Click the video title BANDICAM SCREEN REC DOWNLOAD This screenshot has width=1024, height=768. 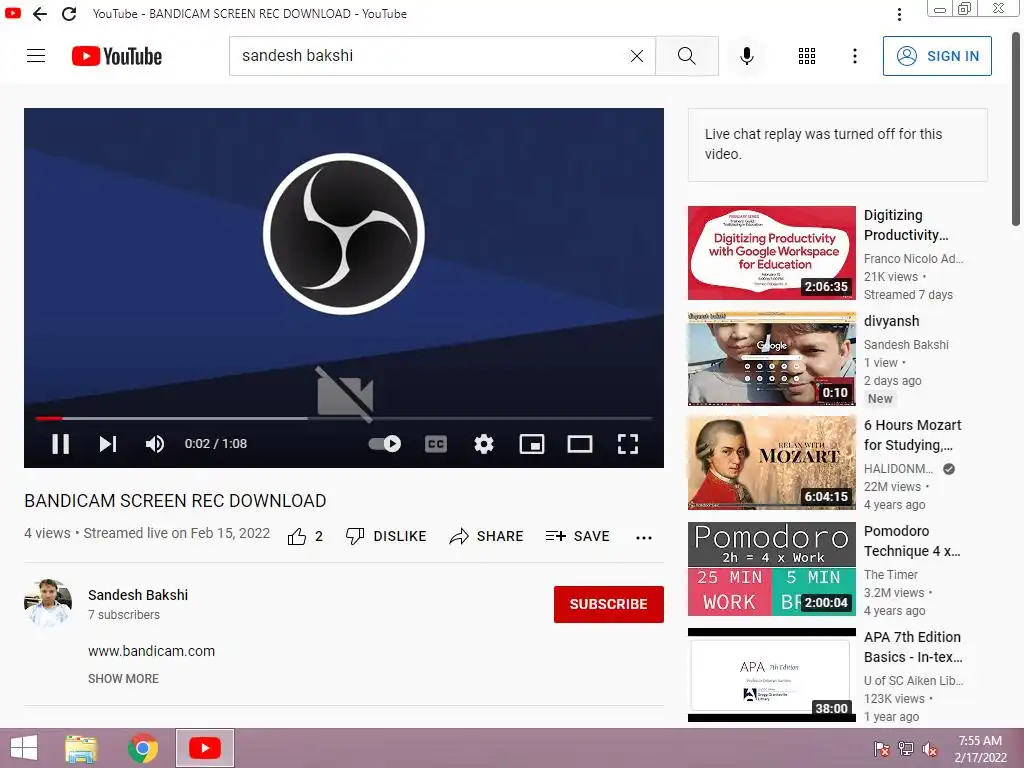pyautogui.click(x=175, y=501)
